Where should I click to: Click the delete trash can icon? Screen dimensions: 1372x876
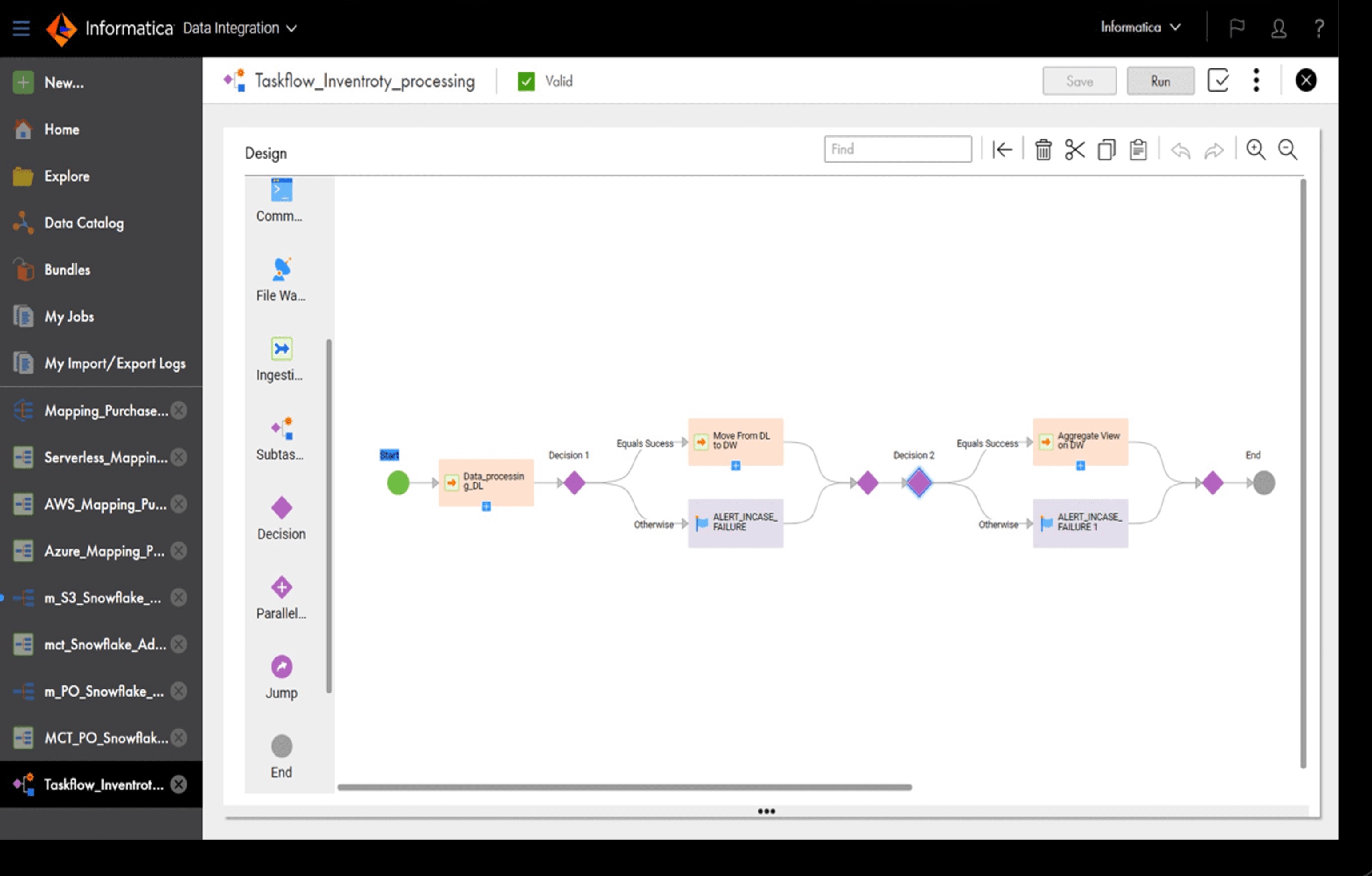point(1043,150)
